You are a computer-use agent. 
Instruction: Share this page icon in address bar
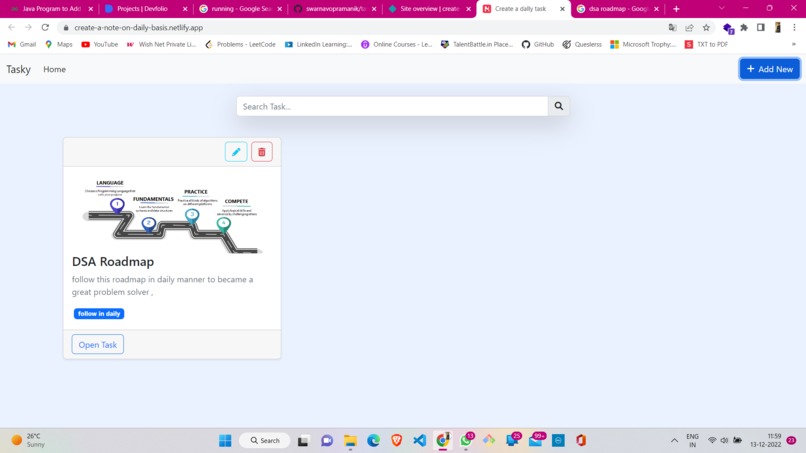(689, 28)
